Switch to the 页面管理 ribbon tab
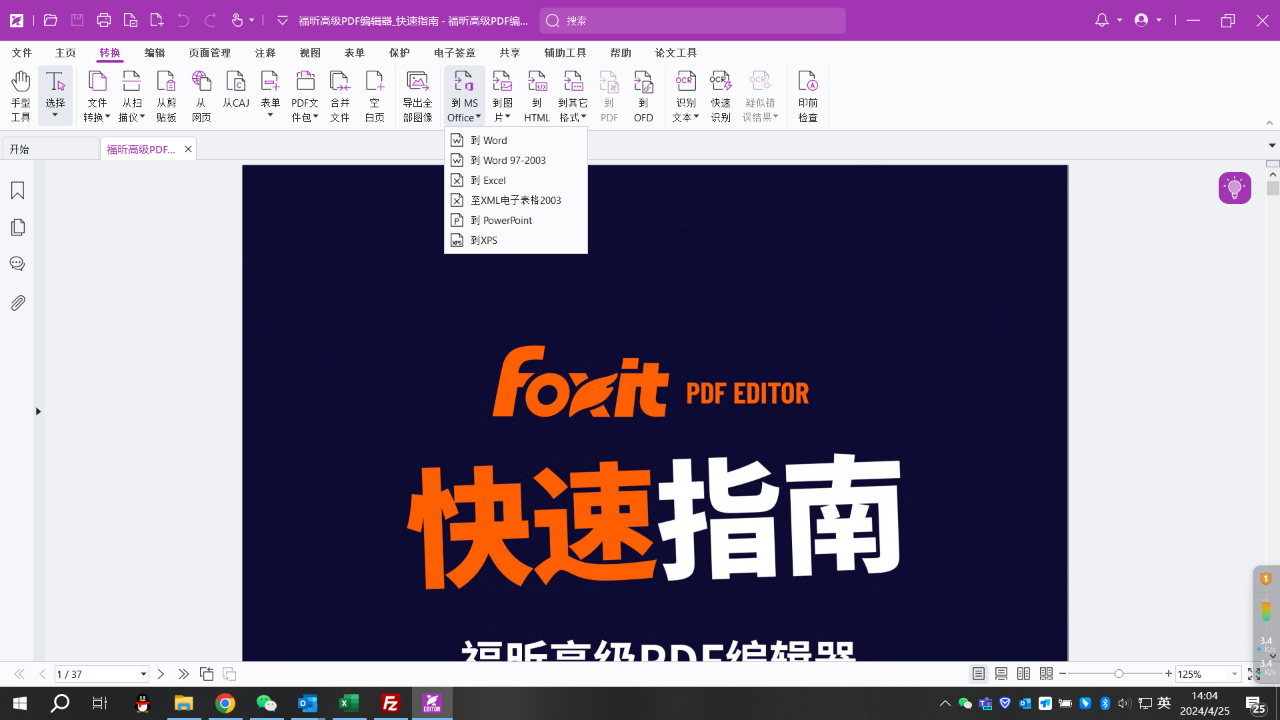Viewport: 1280px width, 720px height. point(207,53)
